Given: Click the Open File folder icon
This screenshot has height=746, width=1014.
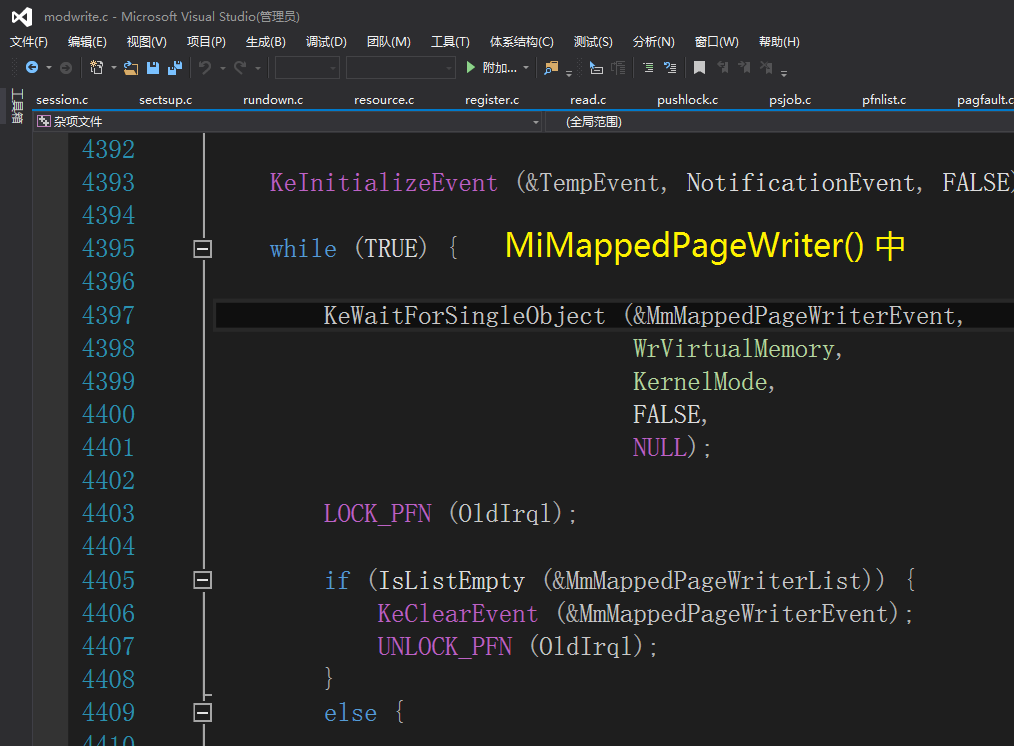Looking at the screenshot, I should coord(130,68).
